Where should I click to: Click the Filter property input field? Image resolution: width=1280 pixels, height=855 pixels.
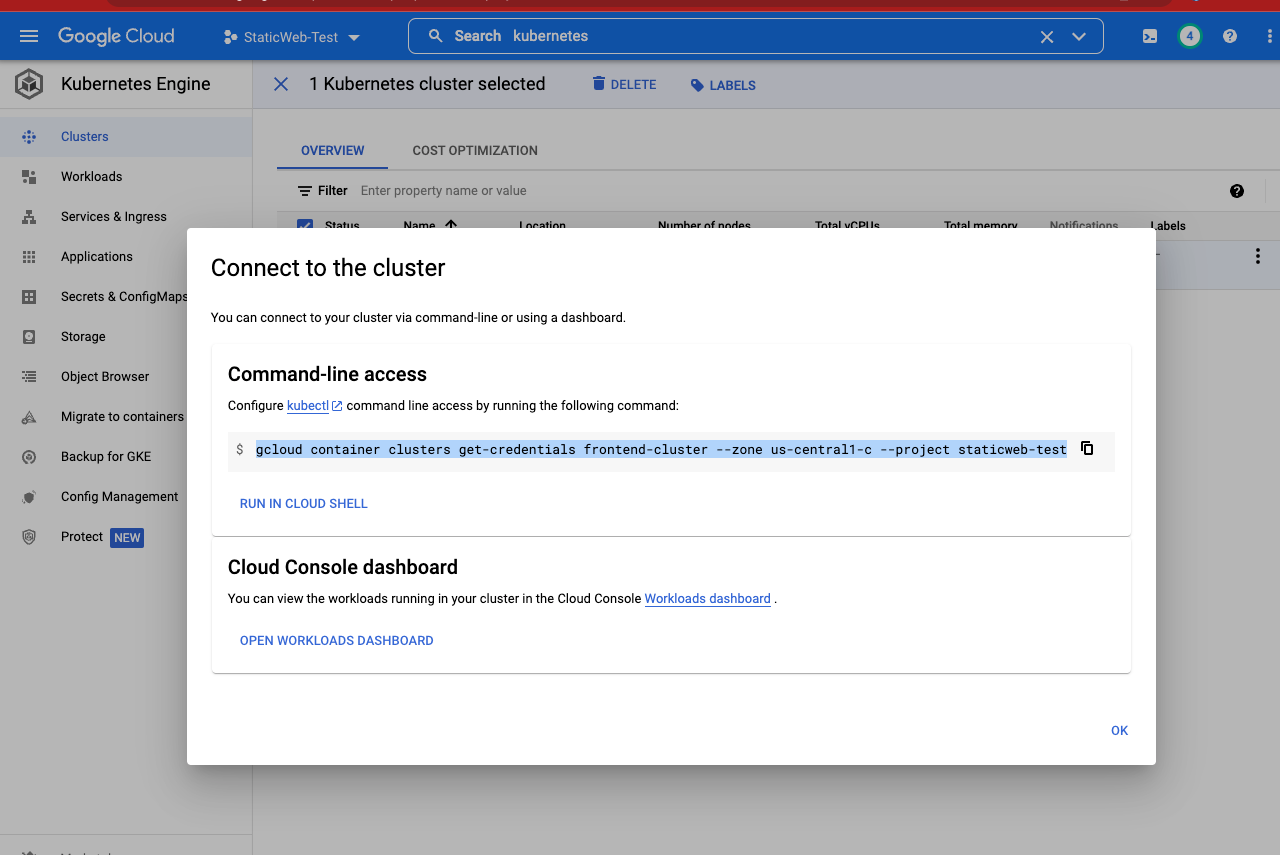[x=443, y=190]
